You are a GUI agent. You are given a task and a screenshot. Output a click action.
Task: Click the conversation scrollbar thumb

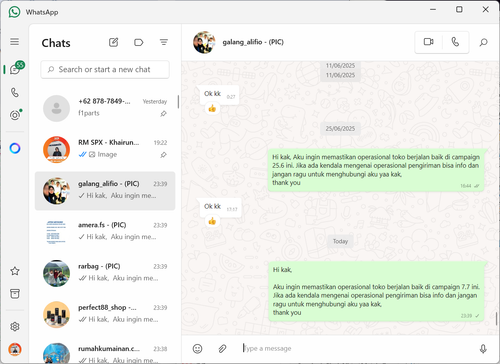tap(497, 319)
